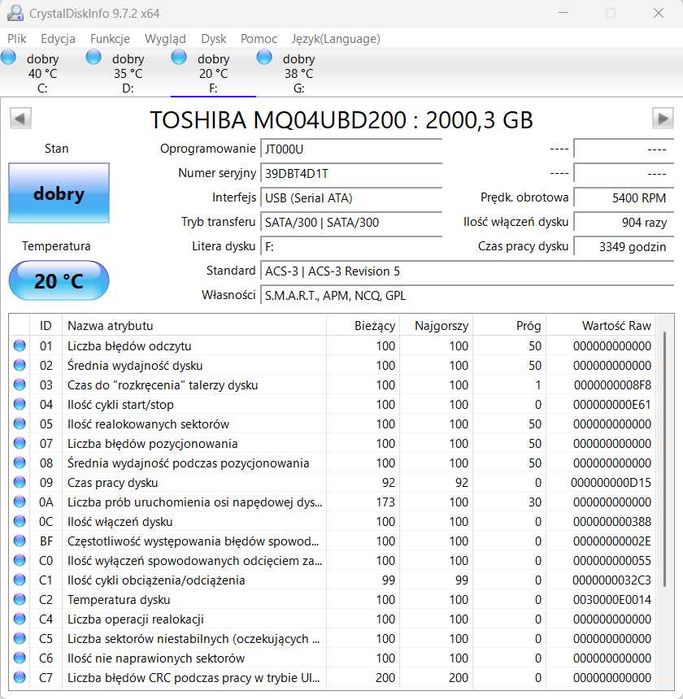This screenshot has width=683, height=699.
Task: Open the Edycja menu
Action: click(x=58, y=39)
